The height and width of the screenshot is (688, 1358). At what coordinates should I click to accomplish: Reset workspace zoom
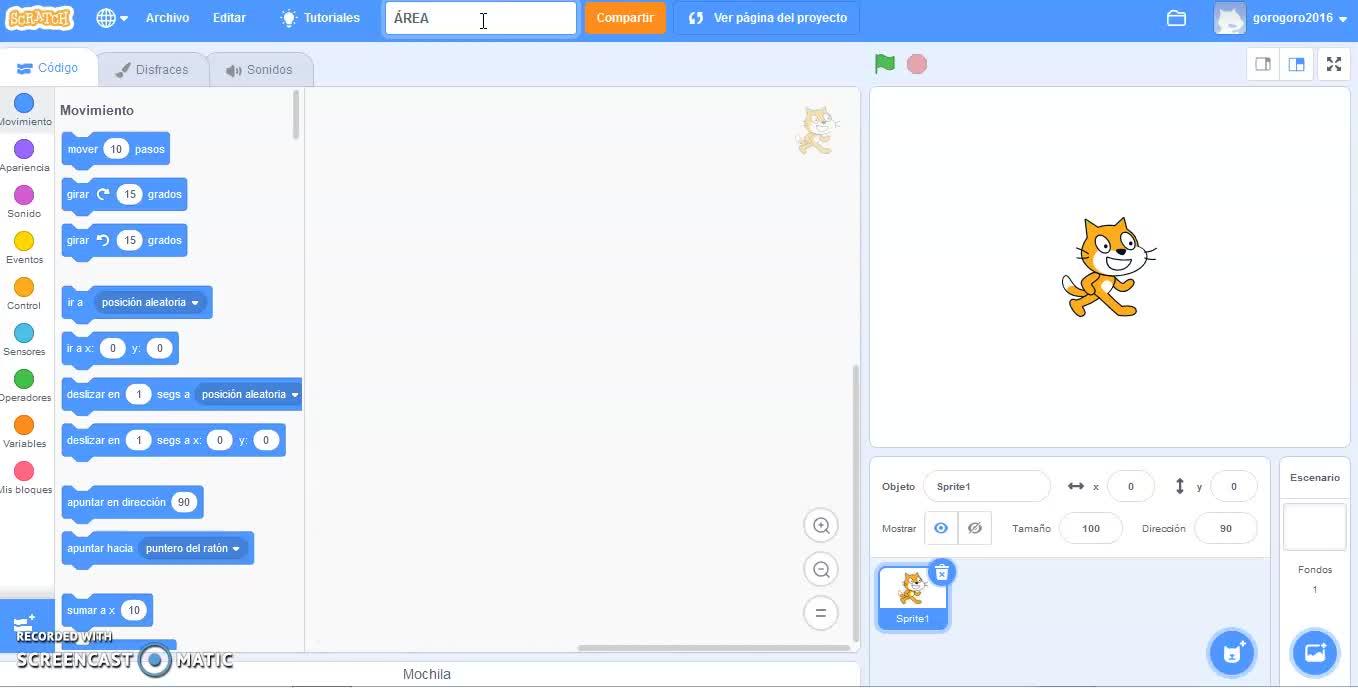[821, 613]
